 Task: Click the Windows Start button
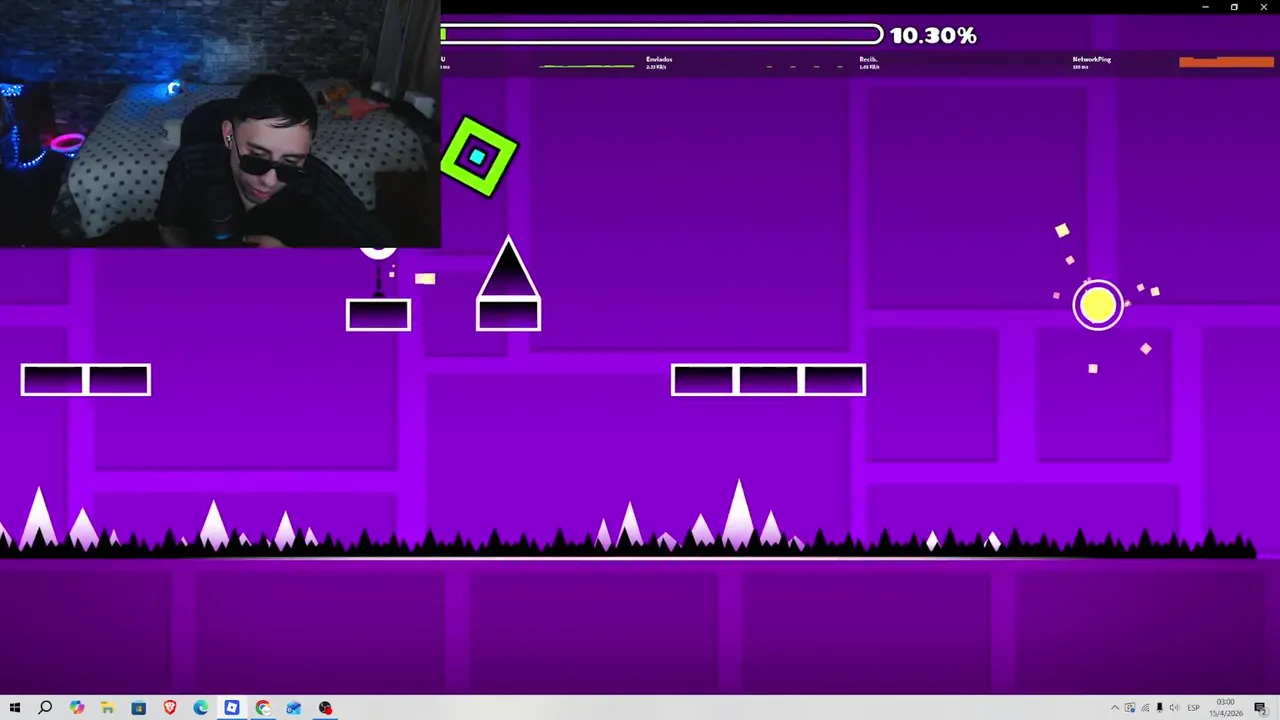tap(14, 708)
